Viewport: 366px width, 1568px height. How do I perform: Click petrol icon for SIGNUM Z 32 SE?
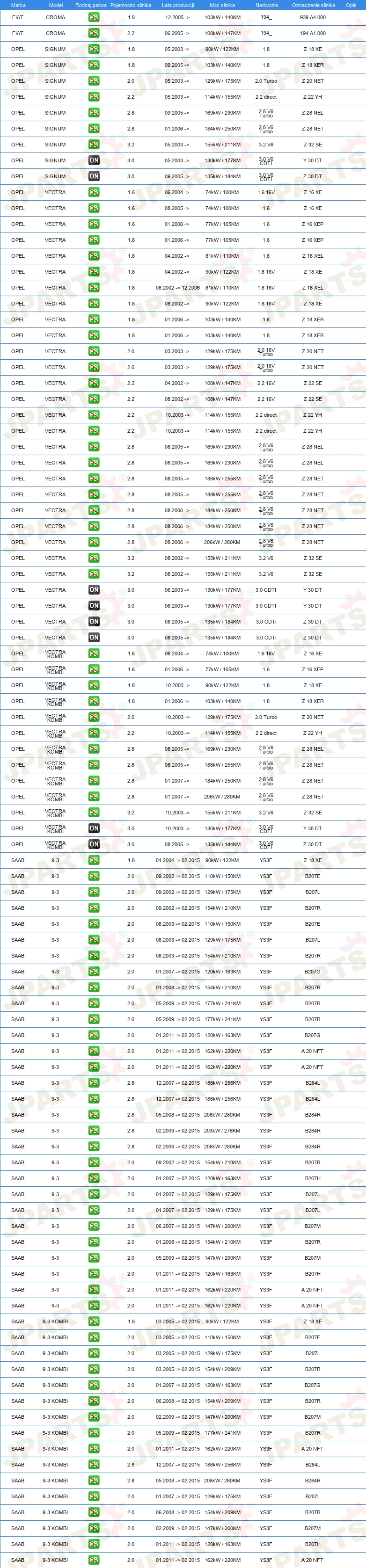click(x=94, y=145)
